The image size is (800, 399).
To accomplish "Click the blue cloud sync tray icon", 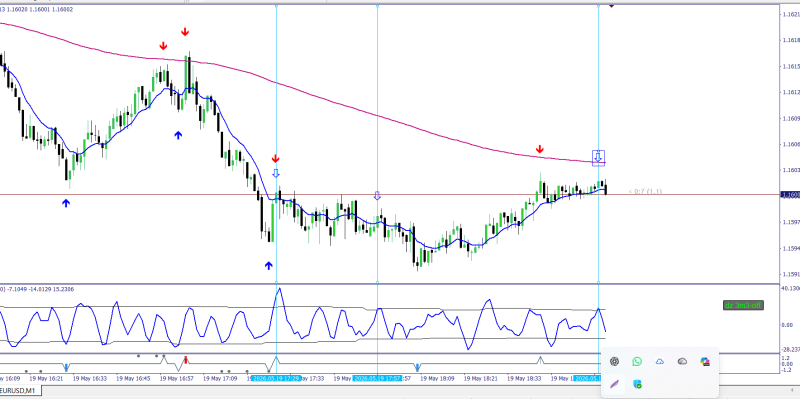I will click(x=660, y=362).
